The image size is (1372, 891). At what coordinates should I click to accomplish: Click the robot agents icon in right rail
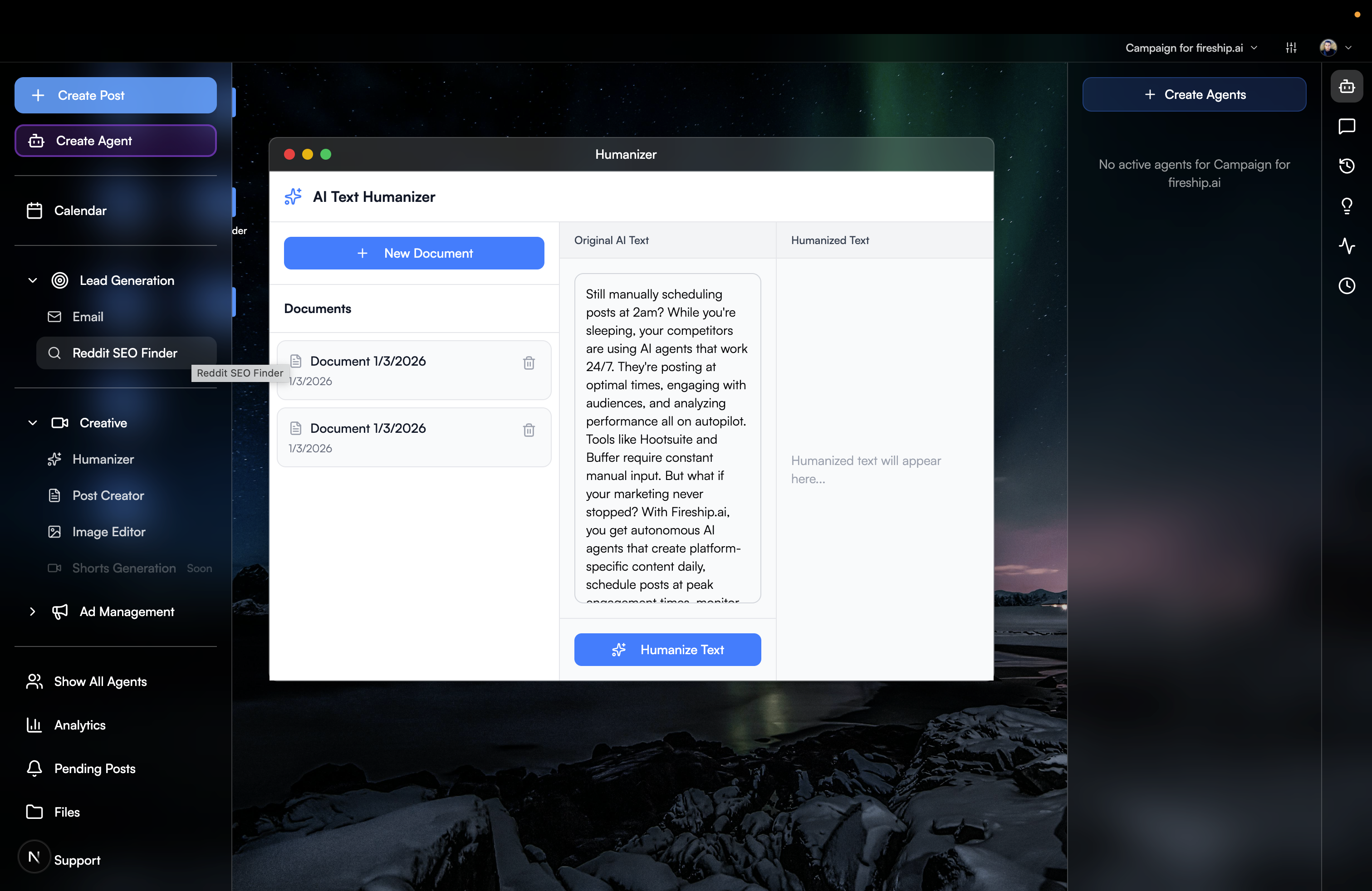tap(1346, 87)
